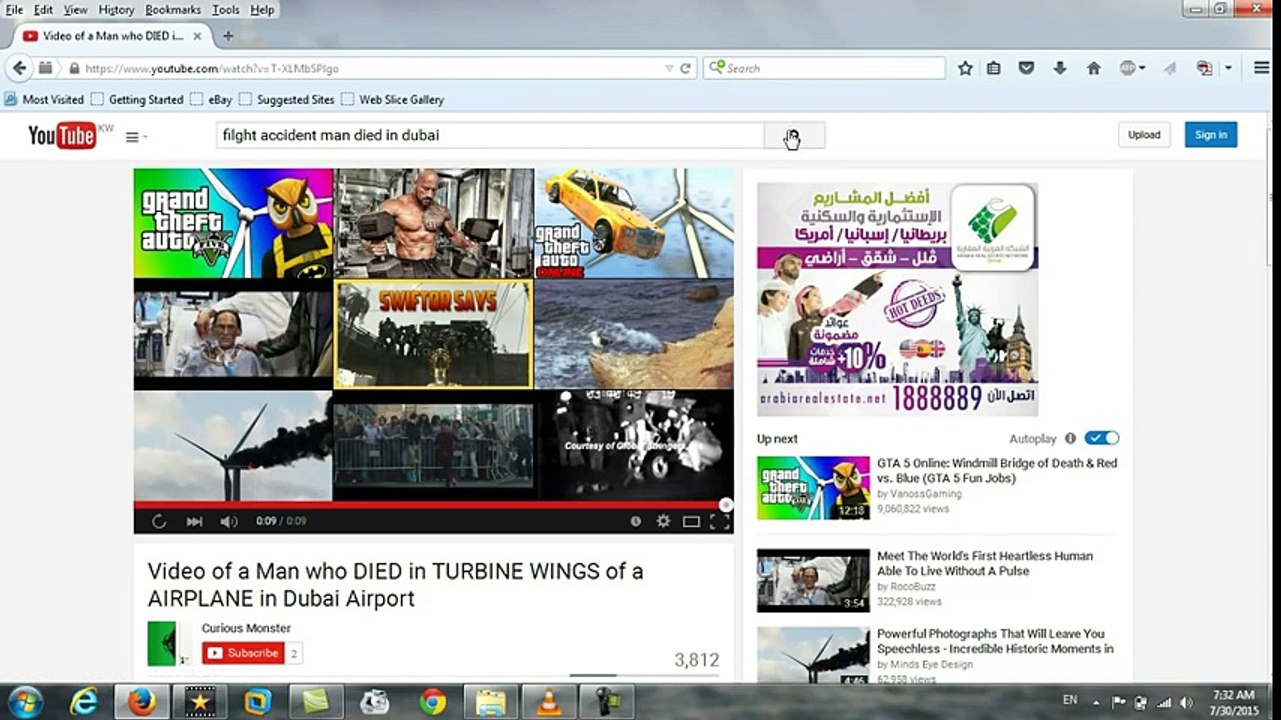Screen dimensions: 1281x720
Task: Click the site identity icon before lock
Action: [45, 68]
